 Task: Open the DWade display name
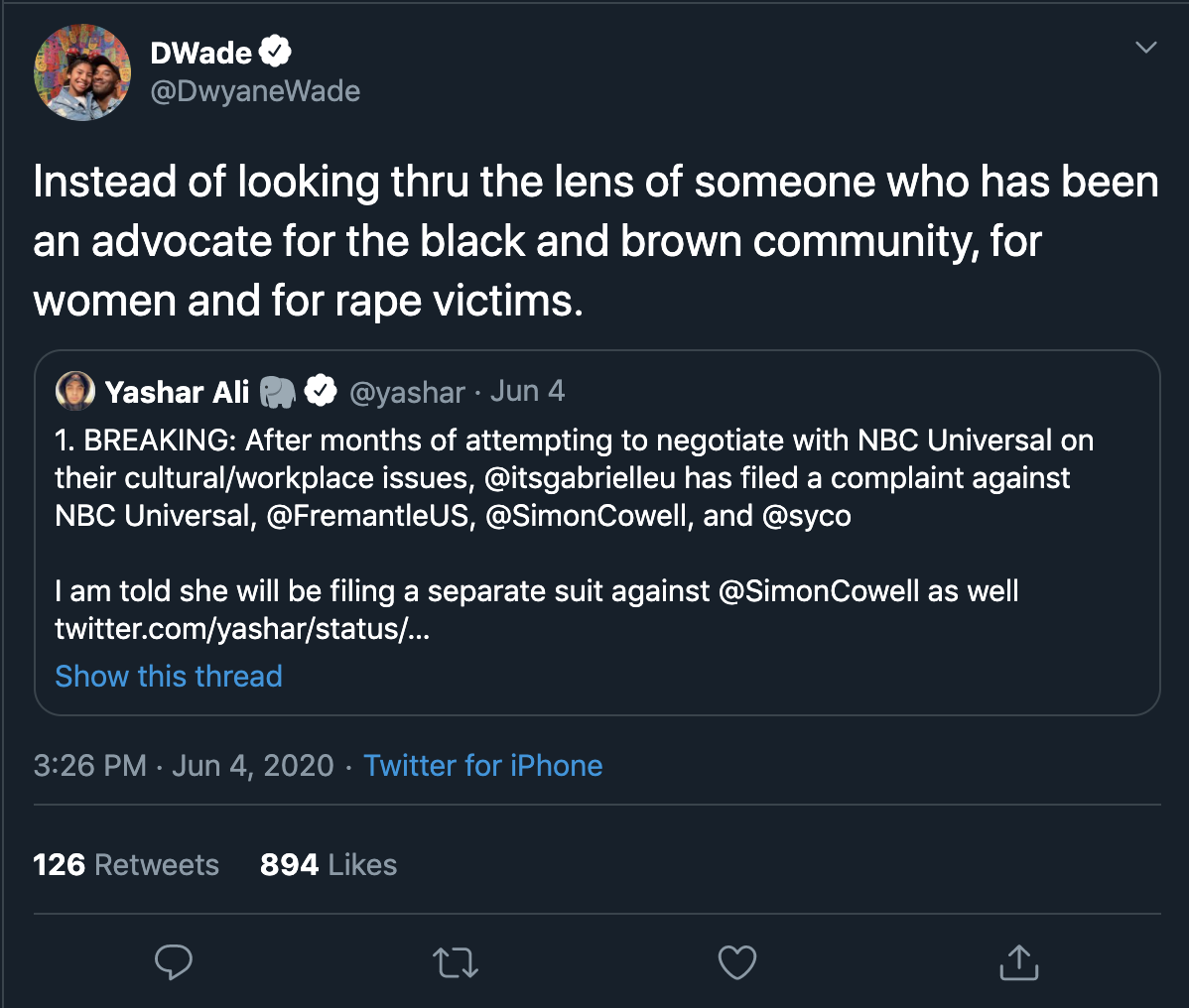pos(200,54)
